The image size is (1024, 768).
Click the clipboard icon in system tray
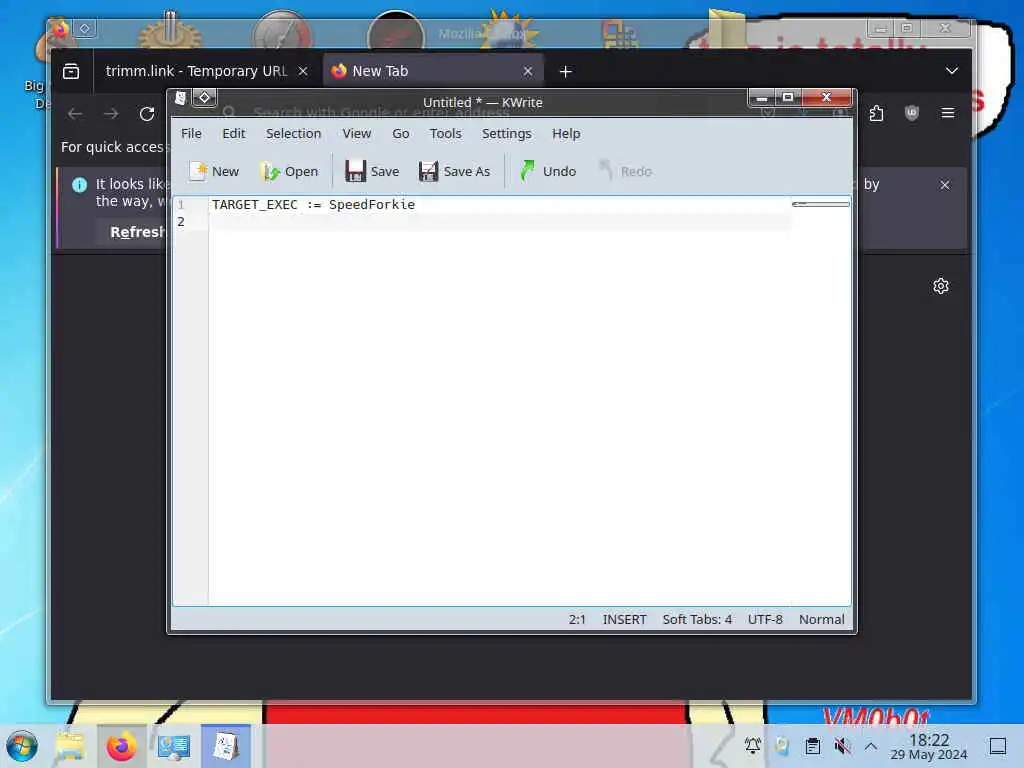pos(812,745)
